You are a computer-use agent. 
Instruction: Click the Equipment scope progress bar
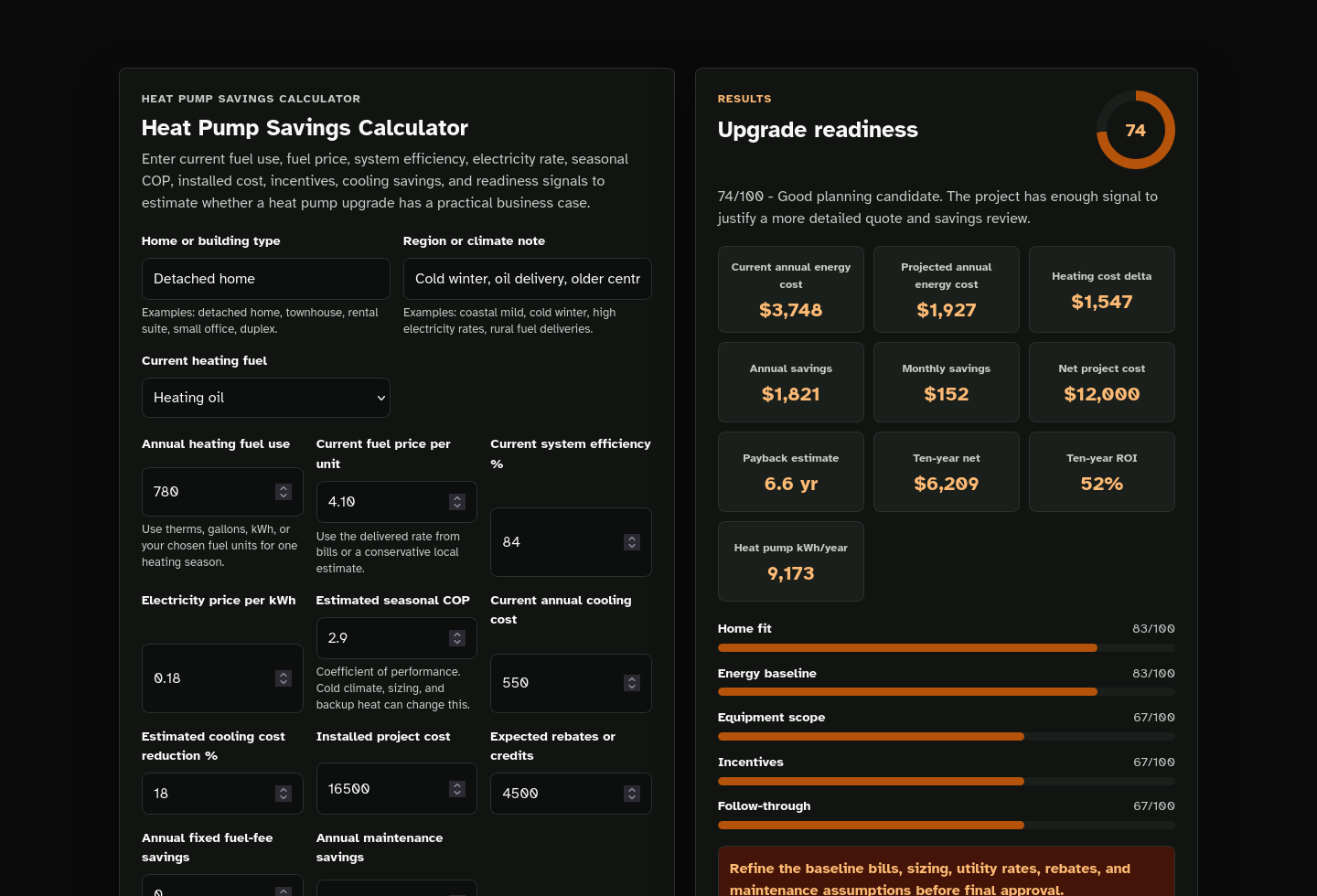[947, 737]
